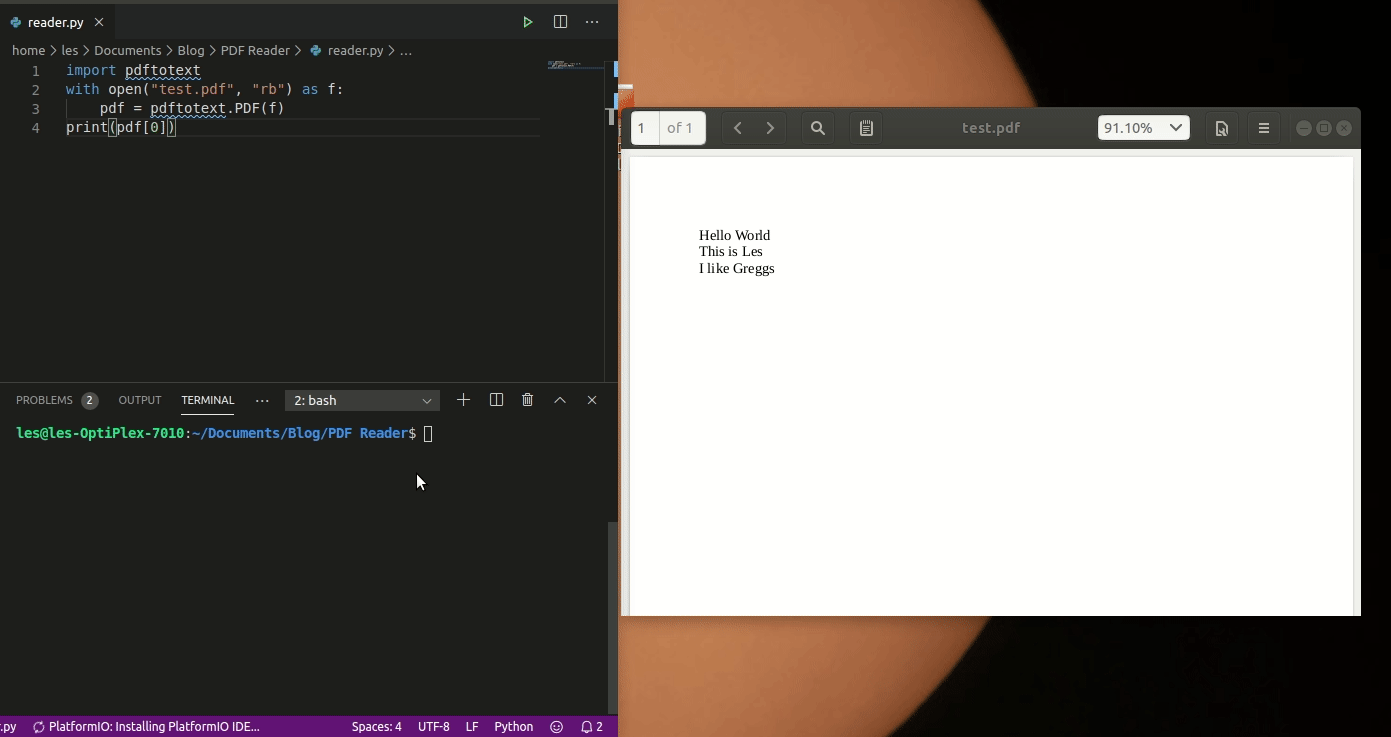This screenshot has width=1391, height=737.
Task: Expand the 2: bash terminal dropdown
Action: tap(362, 400)
